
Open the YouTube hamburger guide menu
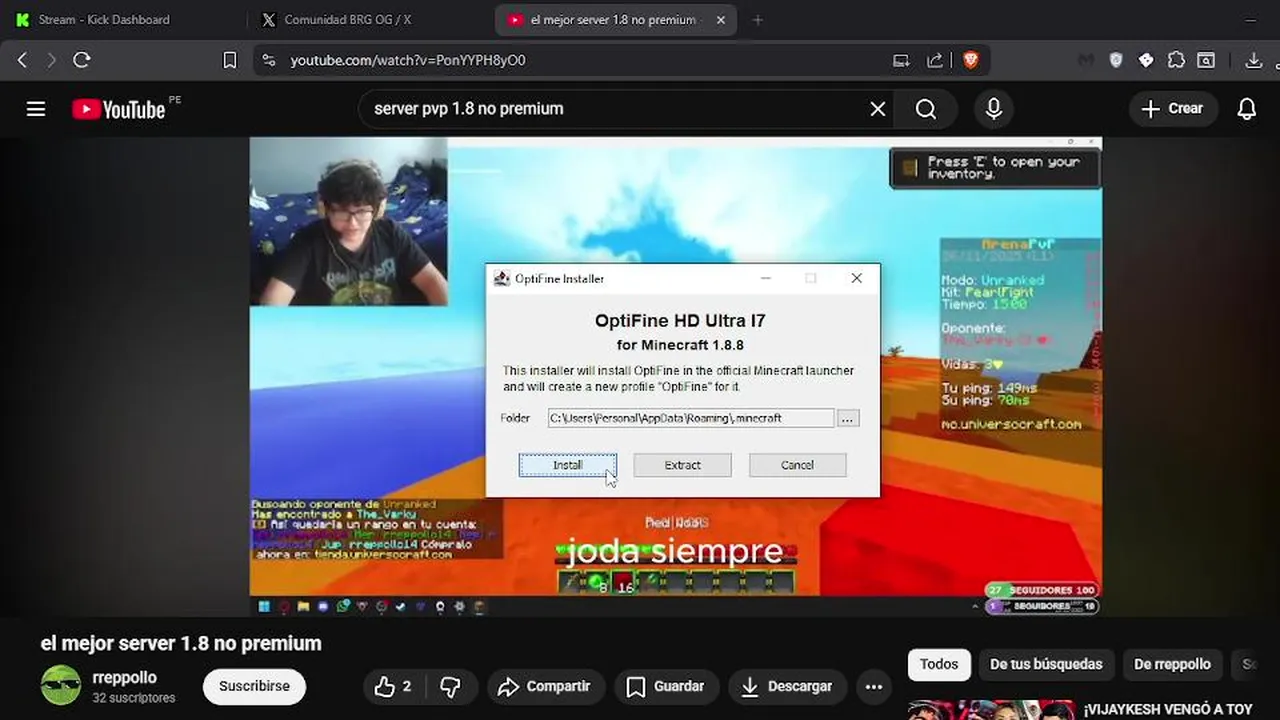pos(36,109)
